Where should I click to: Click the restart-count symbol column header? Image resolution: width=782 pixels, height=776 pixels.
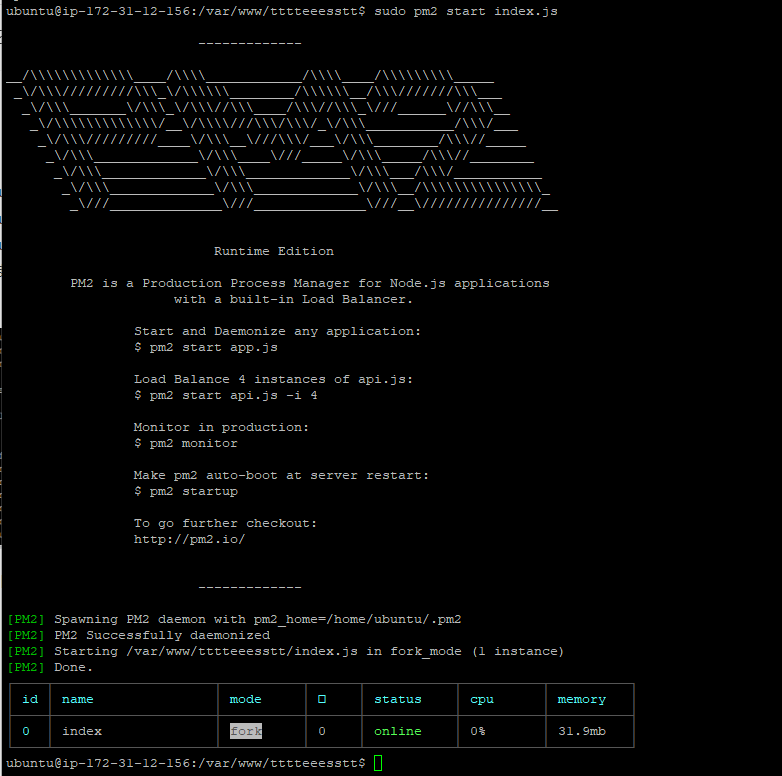tap(322, 699)
